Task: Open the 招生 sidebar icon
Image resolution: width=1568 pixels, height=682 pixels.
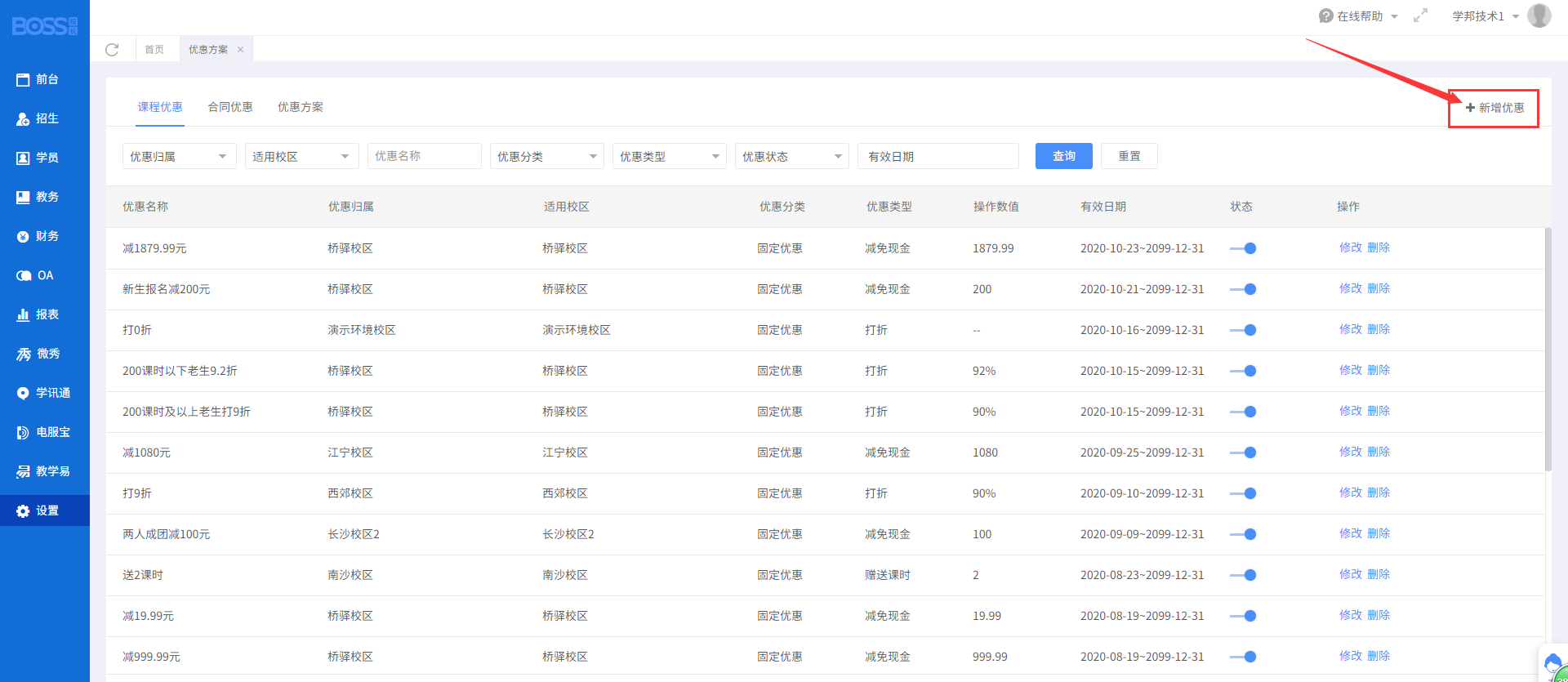Action: pyautogui.click(x=23, y=119)
